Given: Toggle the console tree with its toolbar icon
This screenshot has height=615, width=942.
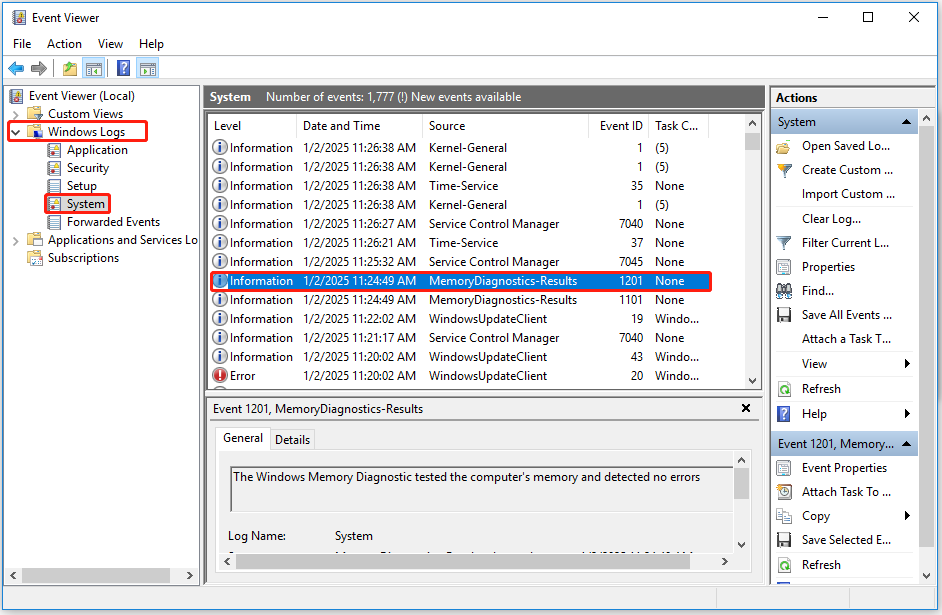Looking at the screenshot, I should point(92,68).
